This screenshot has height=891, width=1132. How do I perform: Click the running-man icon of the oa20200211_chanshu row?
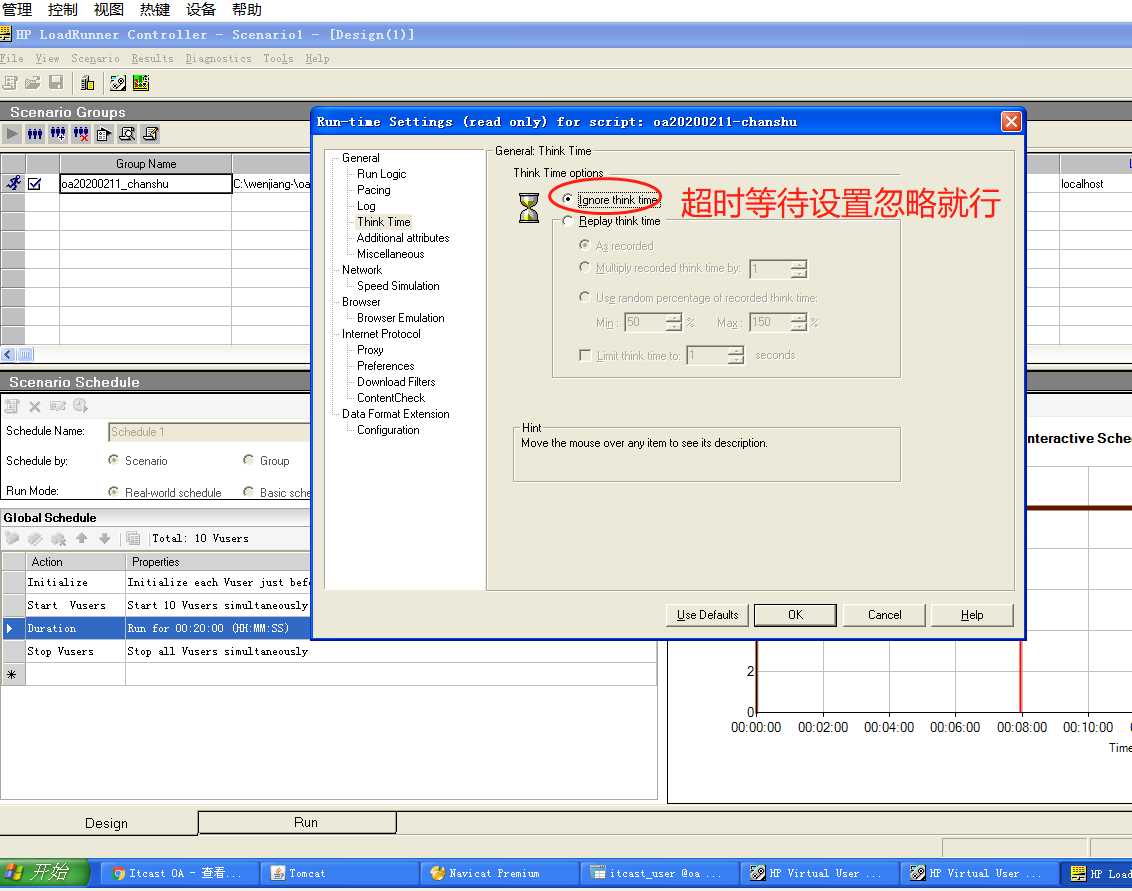click(13, 183)
